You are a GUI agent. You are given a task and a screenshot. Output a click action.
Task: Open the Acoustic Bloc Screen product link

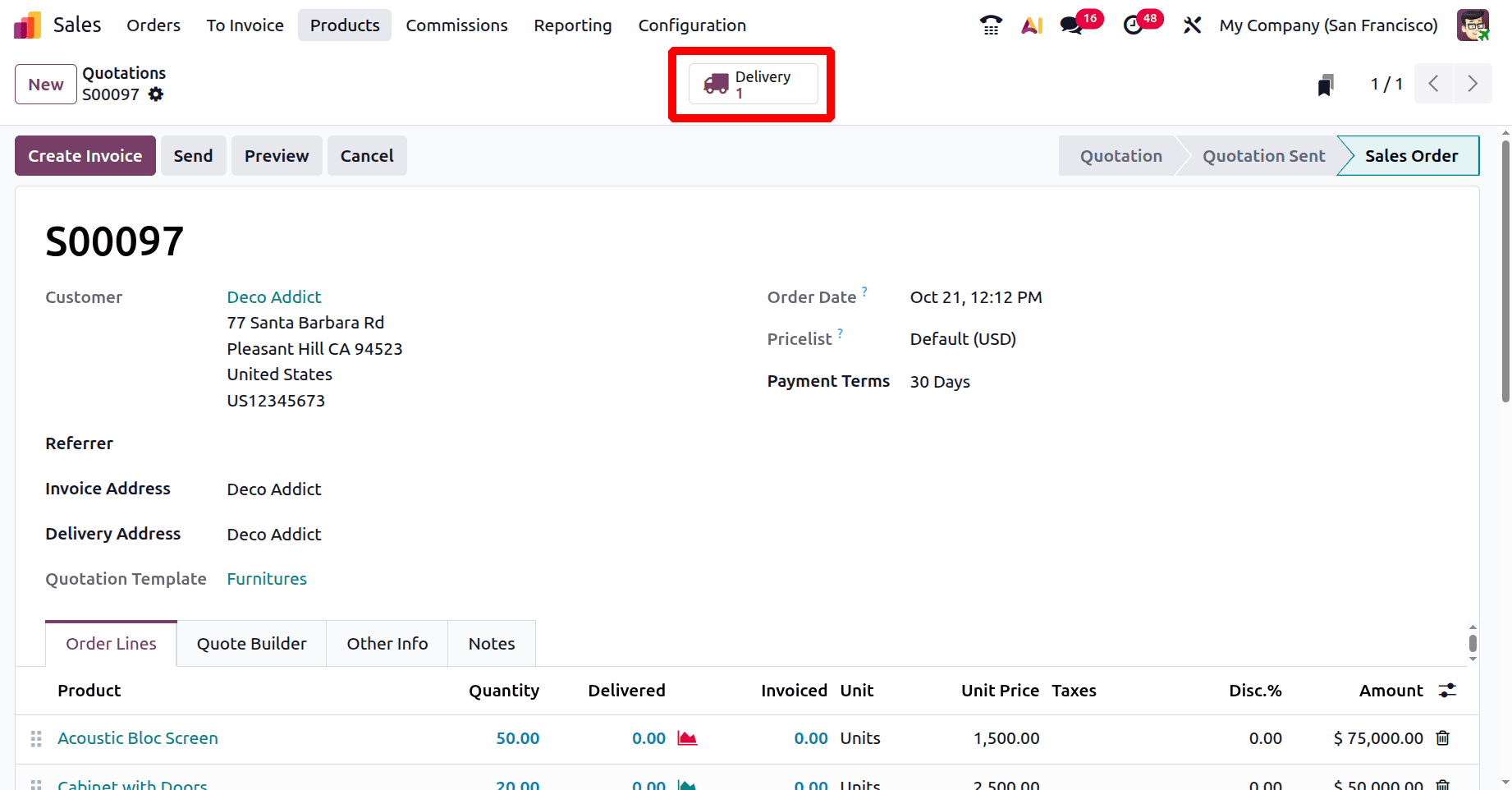138,738
